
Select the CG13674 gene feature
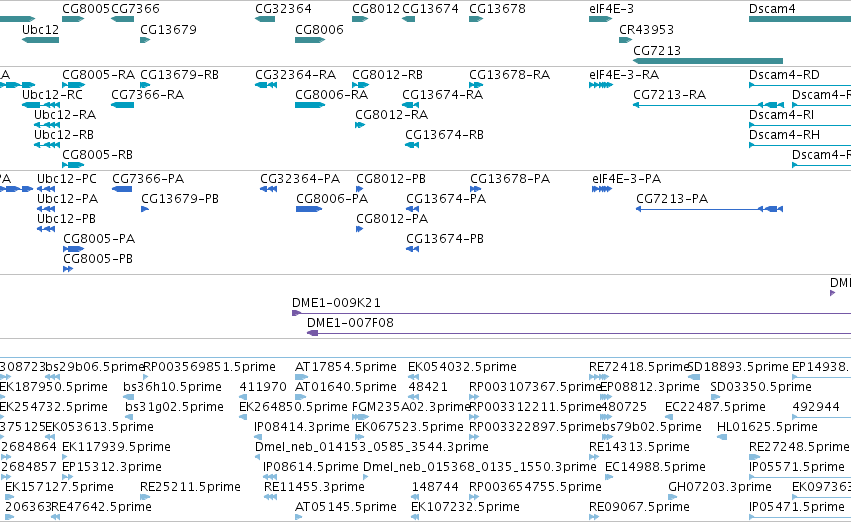(408, 19)
